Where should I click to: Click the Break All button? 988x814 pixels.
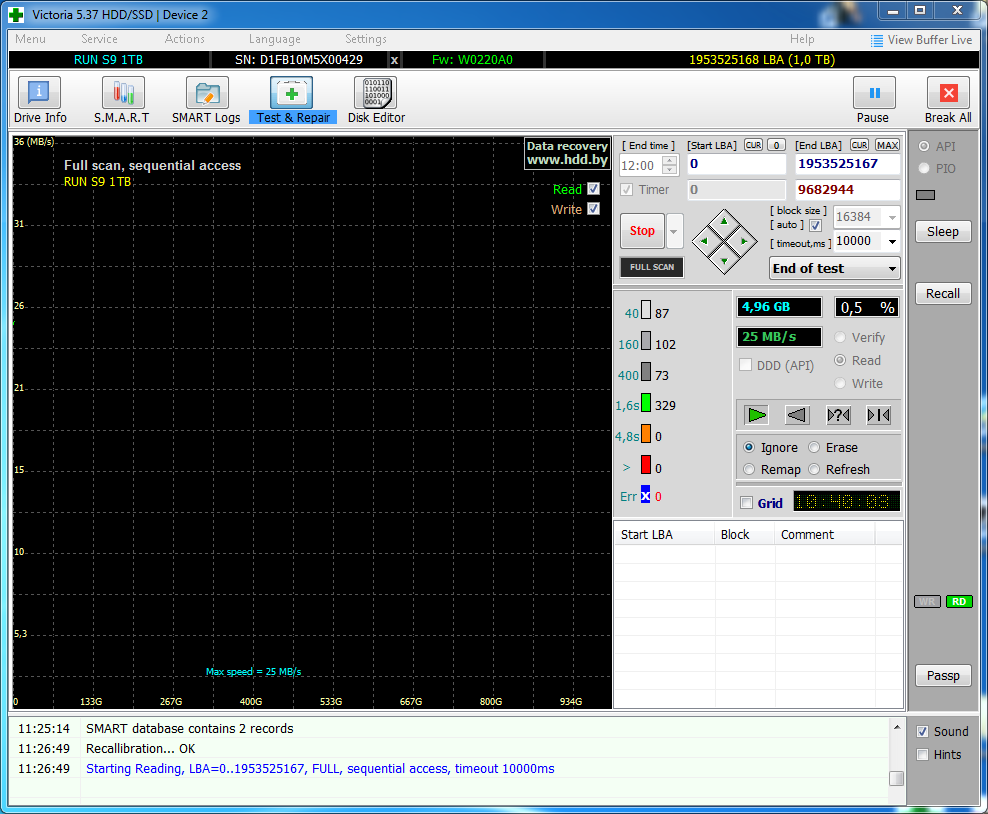click(x=948, y=100)
